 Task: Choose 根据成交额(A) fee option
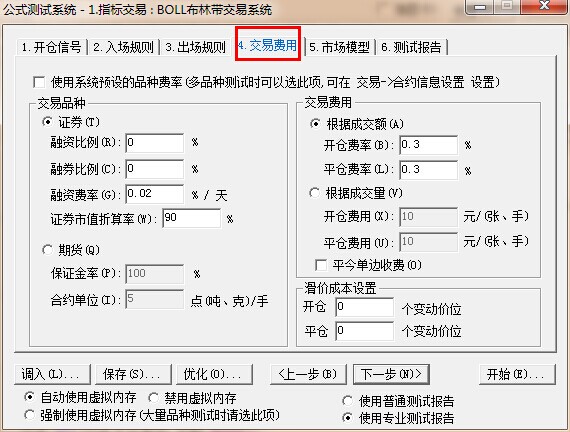coord(315,124)
